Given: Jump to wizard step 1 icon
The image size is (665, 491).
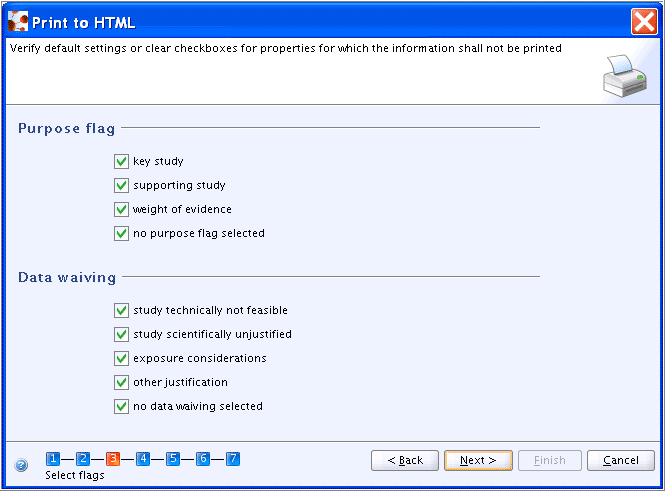Looking at the screenshot, I should click(x=53, y=458).
